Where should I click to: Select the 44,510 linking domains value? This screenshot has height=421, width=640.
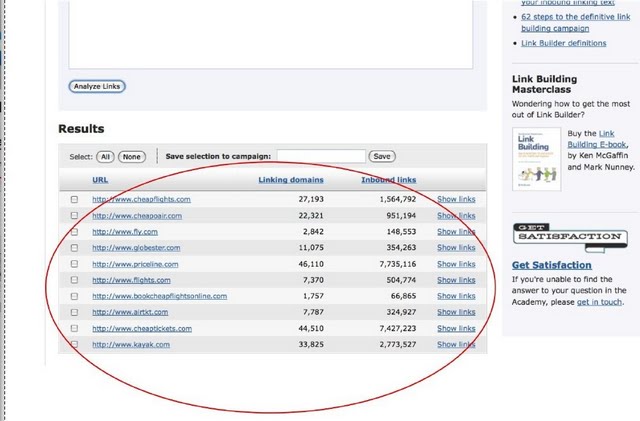[x=311, y=328]
